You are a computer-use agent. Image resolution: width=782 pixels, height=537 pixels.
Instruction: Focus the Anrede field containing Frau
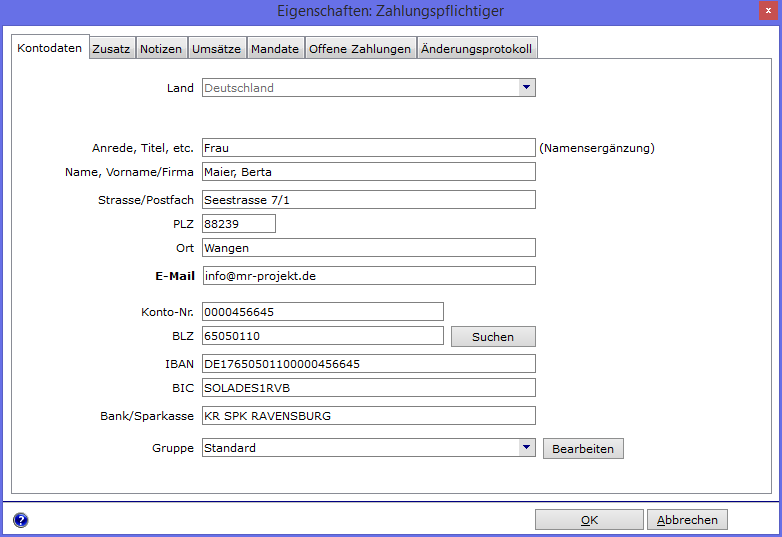click(369, 148)
